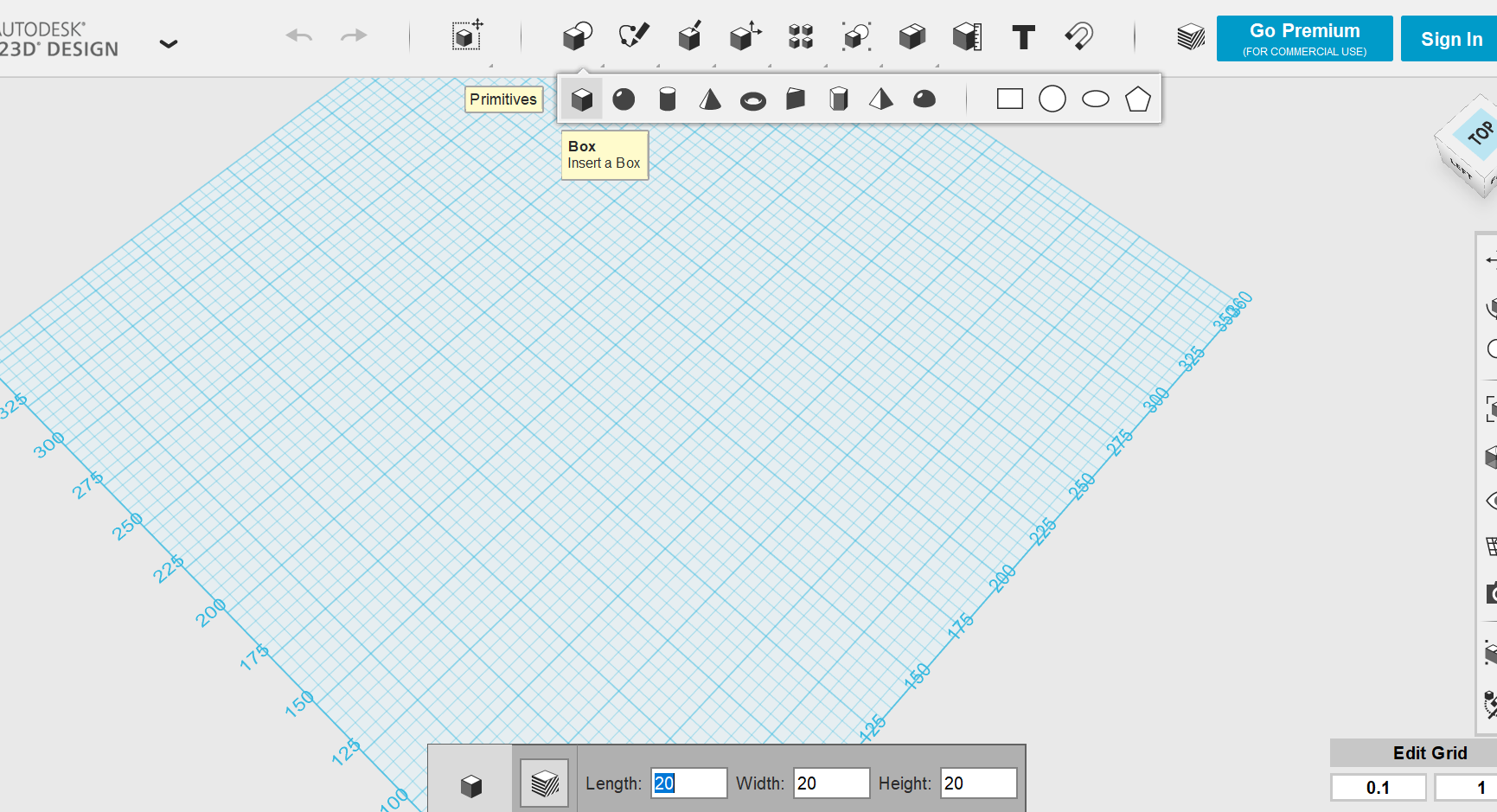Image resolution: width=1497 pixels, height=812 pixels.
Task: Select the Polygon sketch primitive
Action: 1138,99
